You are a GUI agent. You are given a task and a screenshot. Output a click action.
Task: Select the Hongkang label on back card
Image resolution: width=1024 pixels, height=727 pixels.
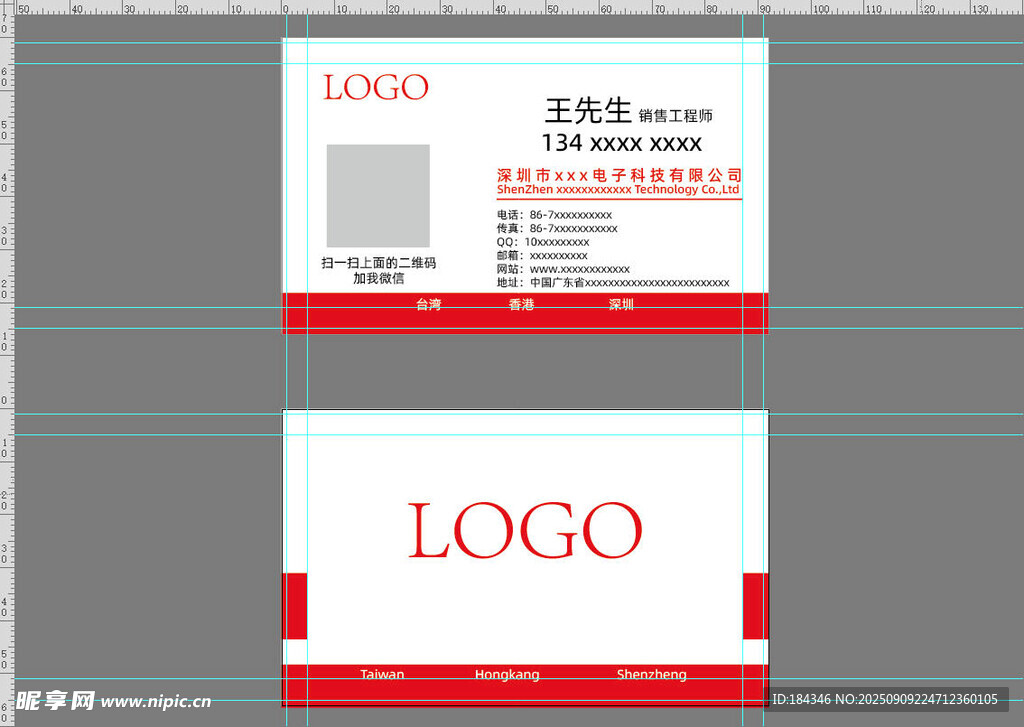coord(507,674)
